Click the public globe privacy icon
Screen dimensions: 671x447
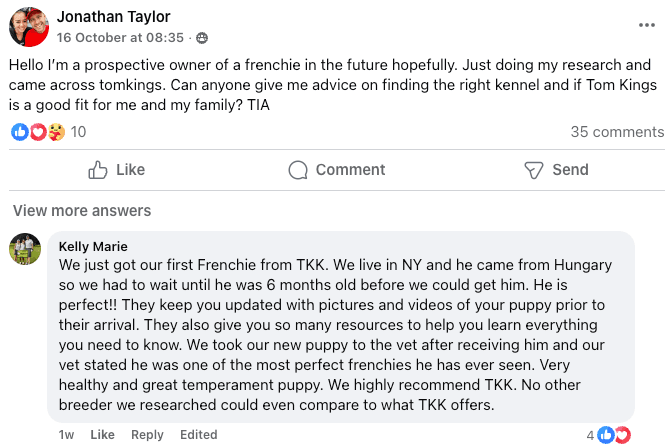pos(203,38)
